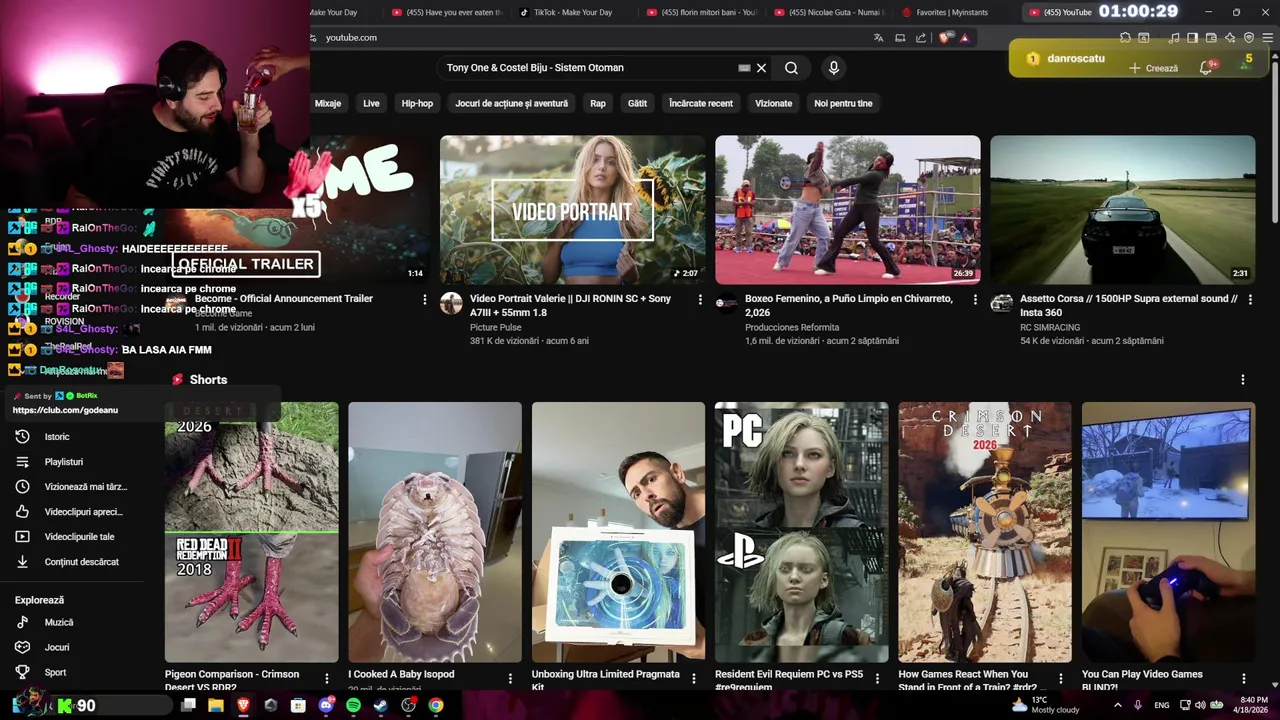Image resolution: width=1280 pixels, height=720 pixels.
Task: Open the media control music note icon
Action: point(1173,38)
